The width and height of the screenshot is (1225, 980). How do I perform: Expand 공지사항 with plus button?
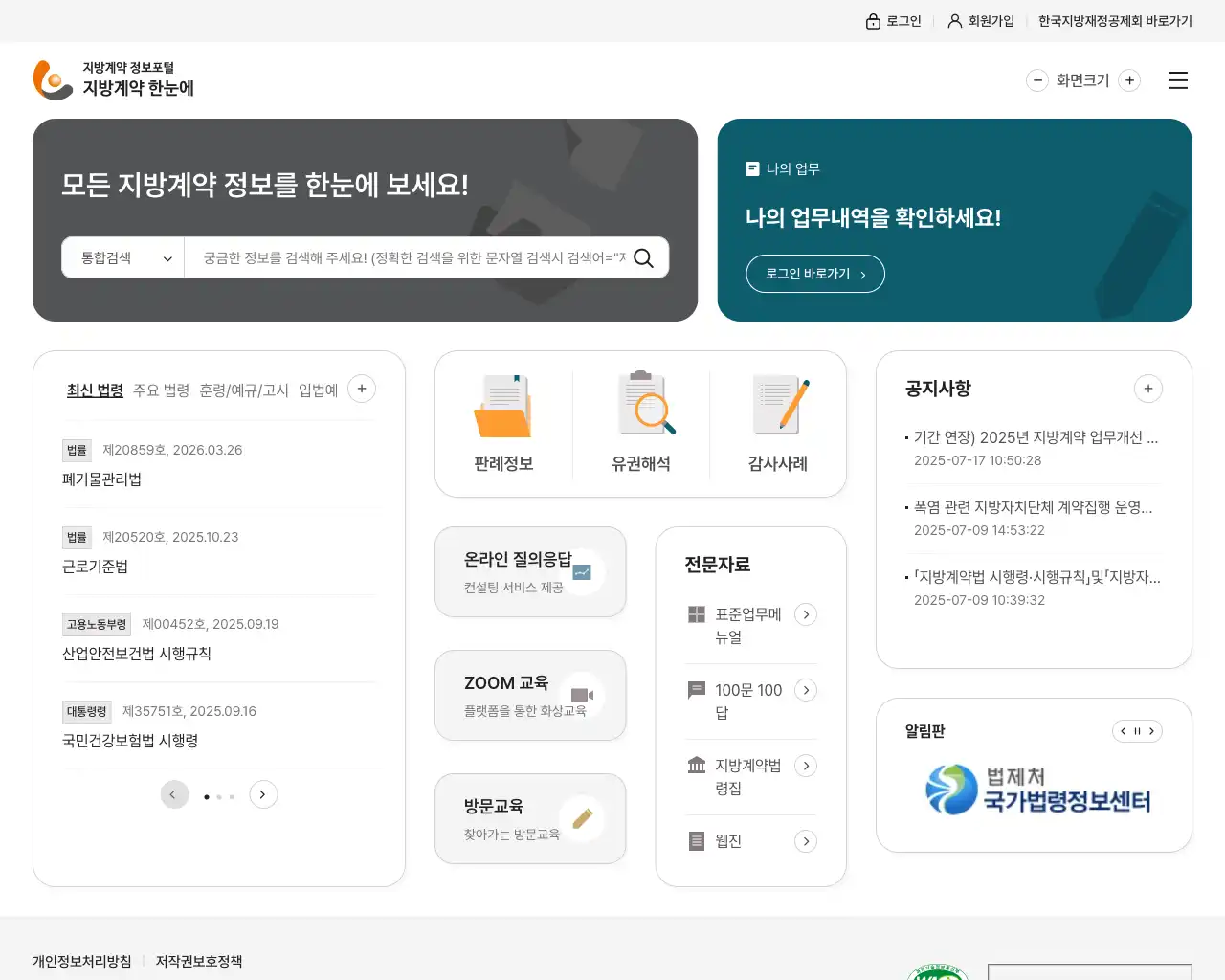(x=1148, y=389)
